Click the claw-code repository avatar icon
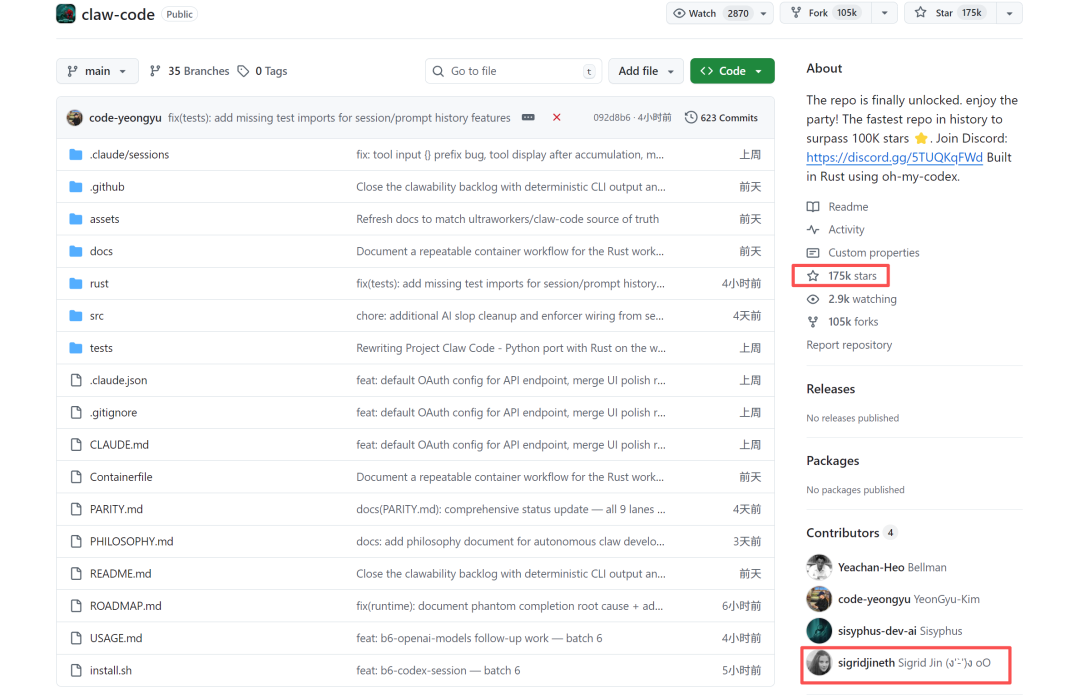Viewport: 1080px width, 698px height. tap(66, 14)
